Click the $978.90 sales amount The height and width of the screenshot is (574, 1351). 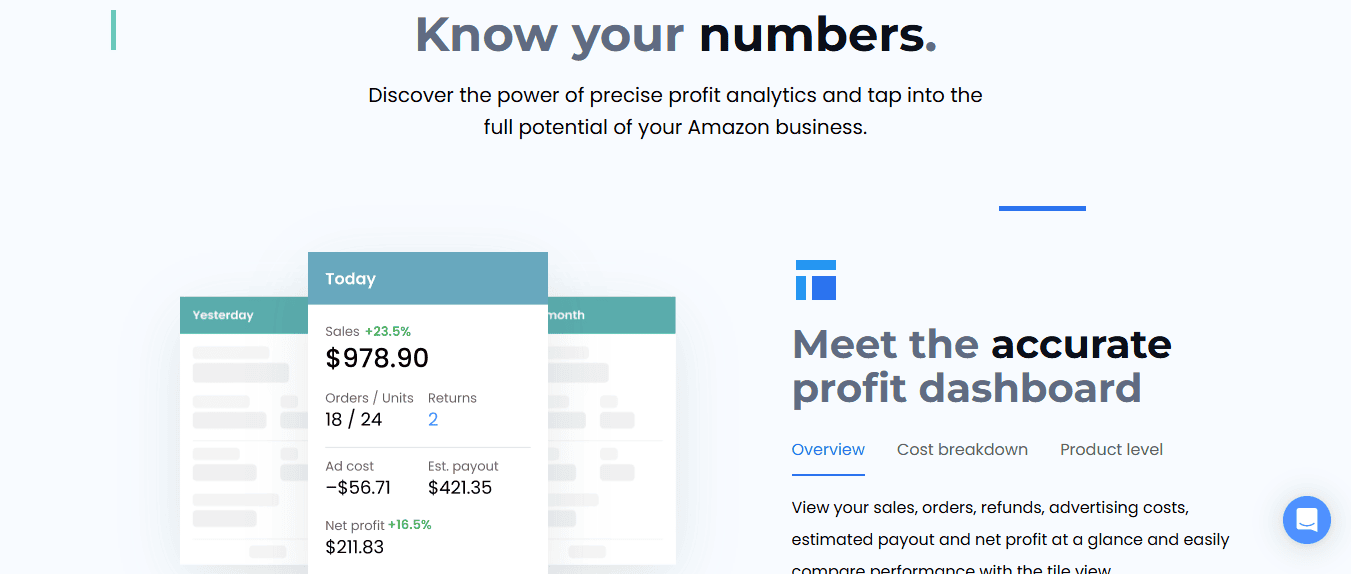tap(377, 358)
